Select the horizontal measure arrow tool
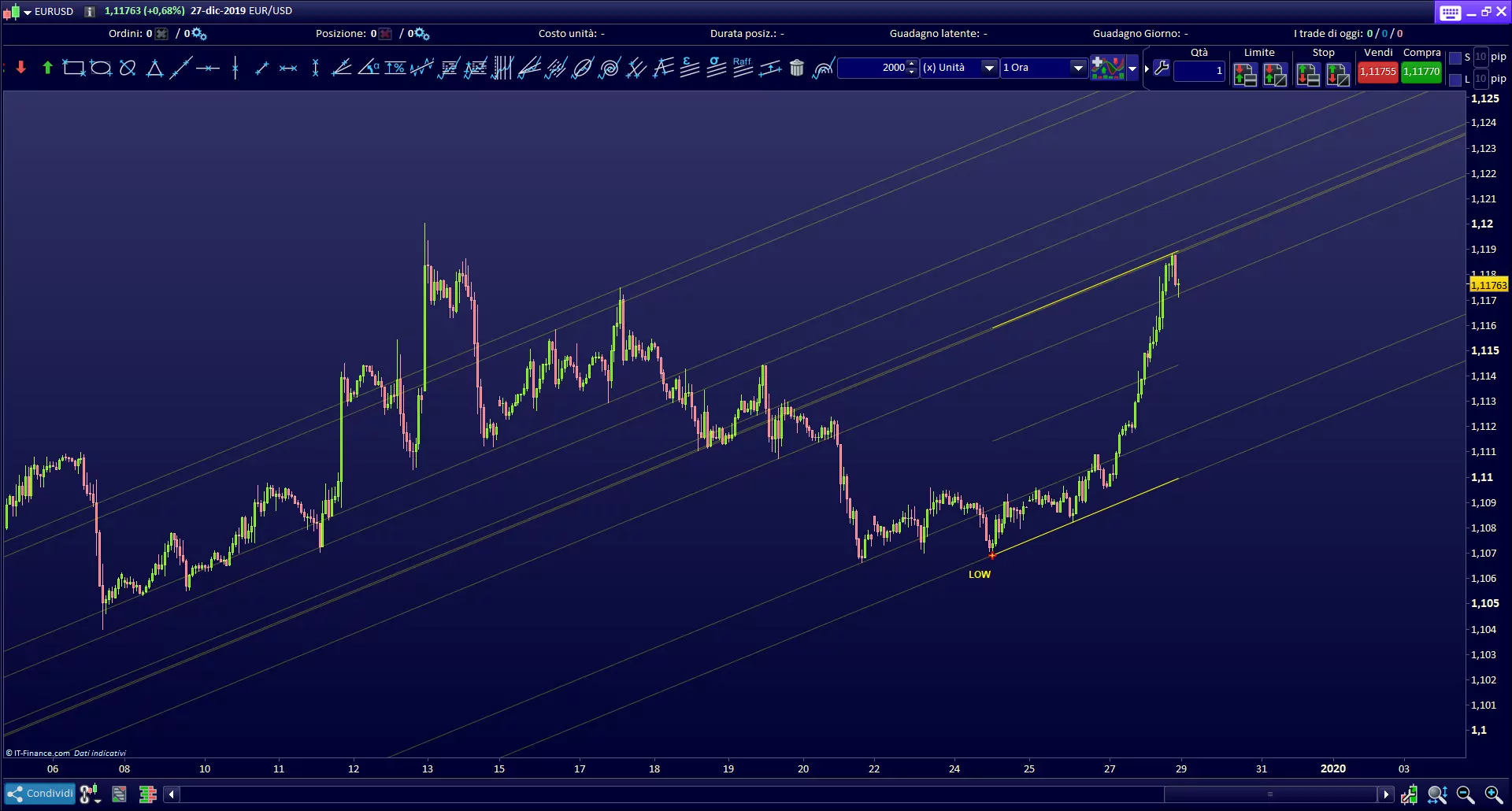Screen dimensions: 1512x811 (288, 69)
